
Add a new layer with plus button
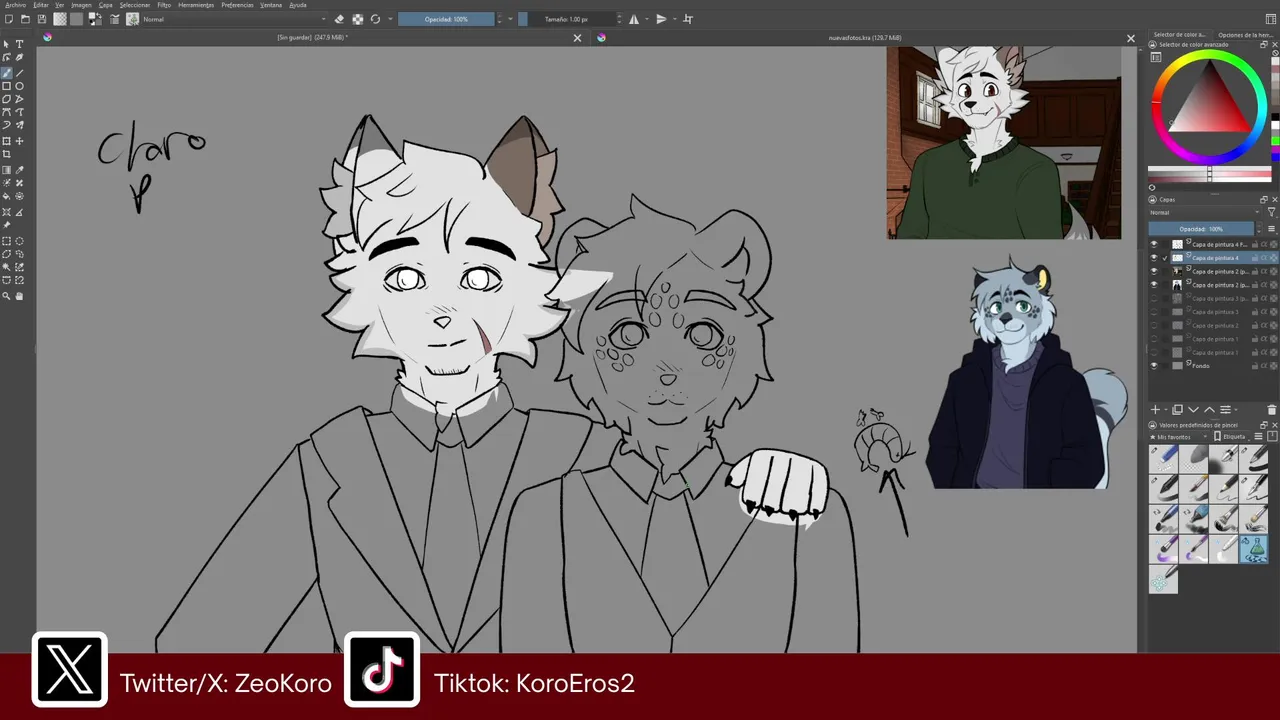(1155, 410)
